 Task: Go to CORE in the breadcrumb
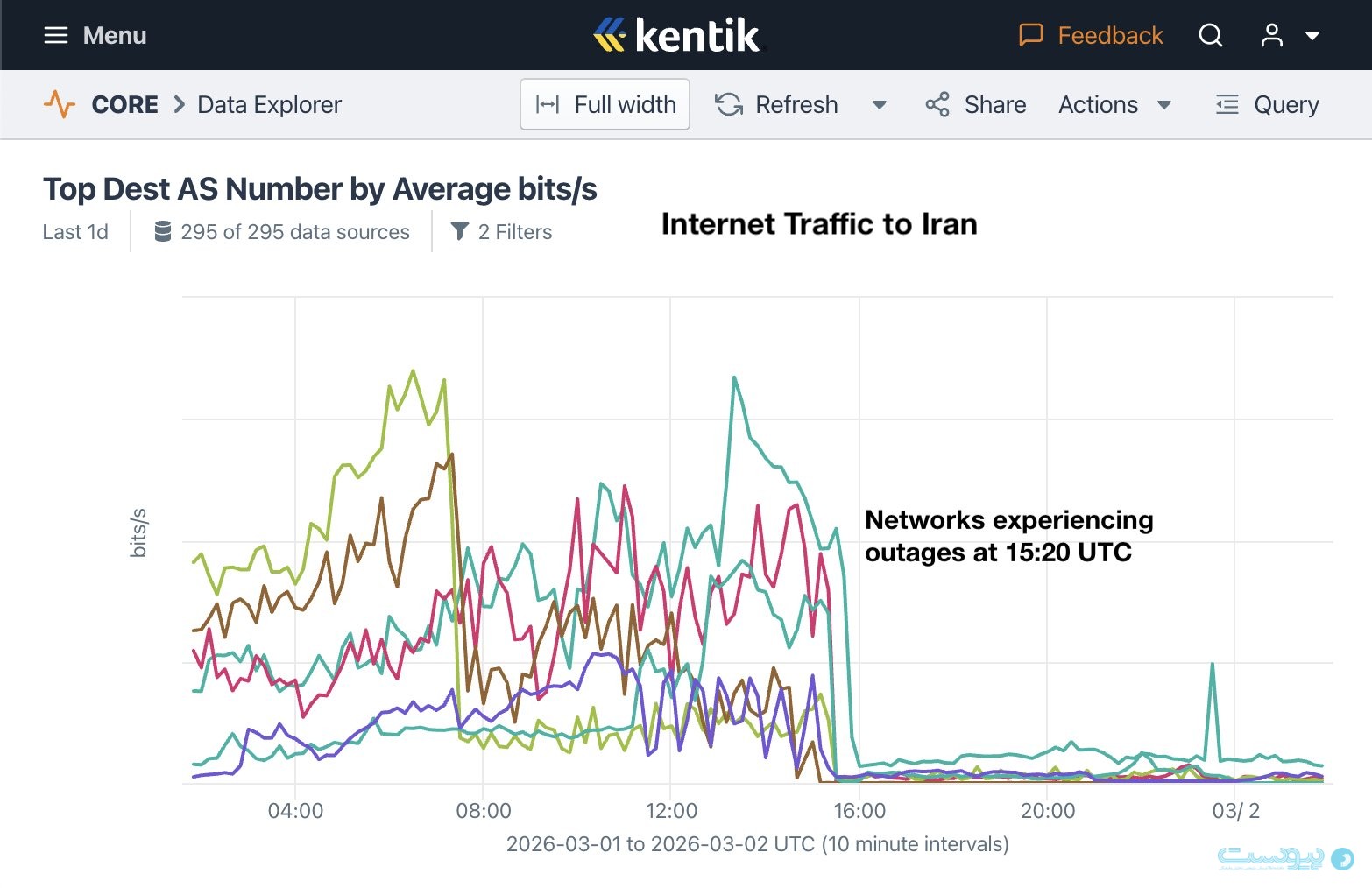tap(125, 104)
